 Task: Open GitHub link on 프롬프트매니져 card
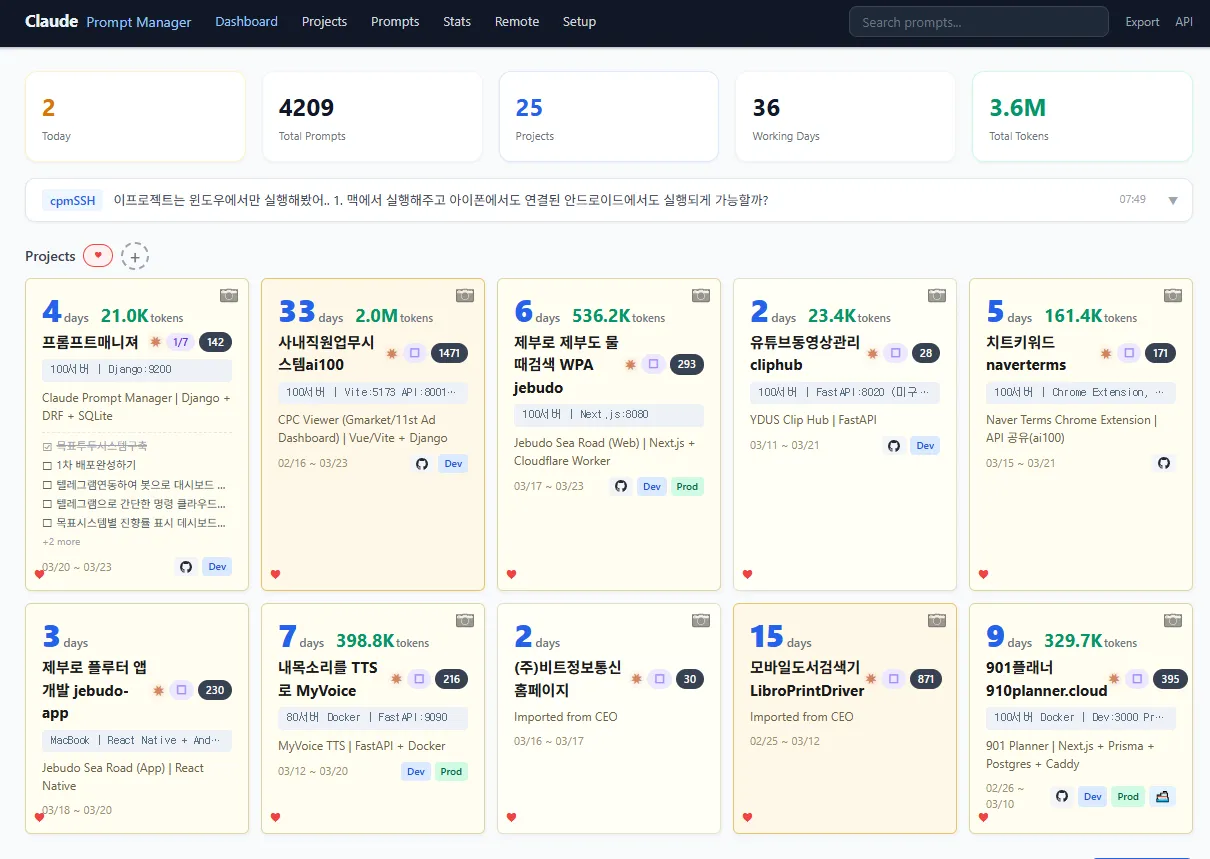(x=185, y=567)
